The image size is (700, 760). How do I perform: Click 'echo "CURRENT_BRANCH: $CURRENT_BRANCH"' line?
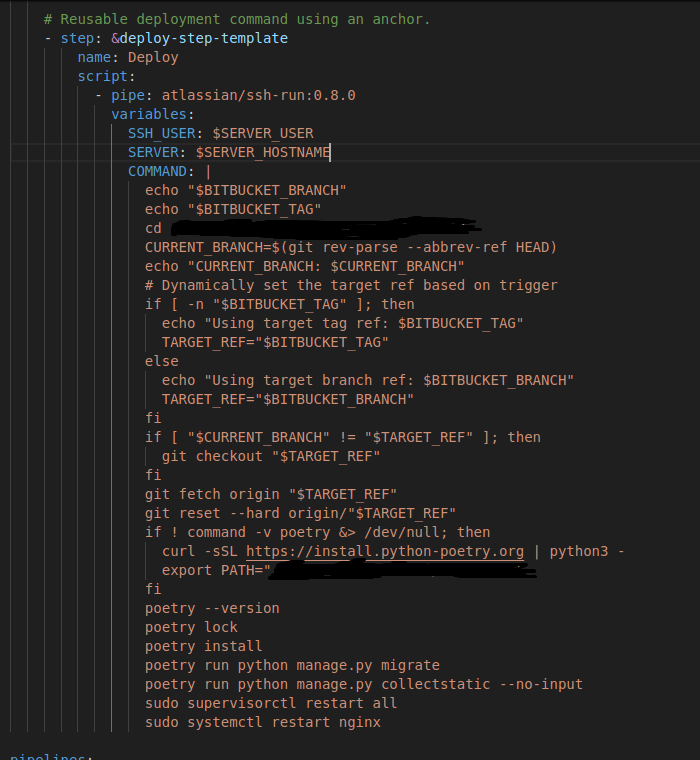point(304,267)
